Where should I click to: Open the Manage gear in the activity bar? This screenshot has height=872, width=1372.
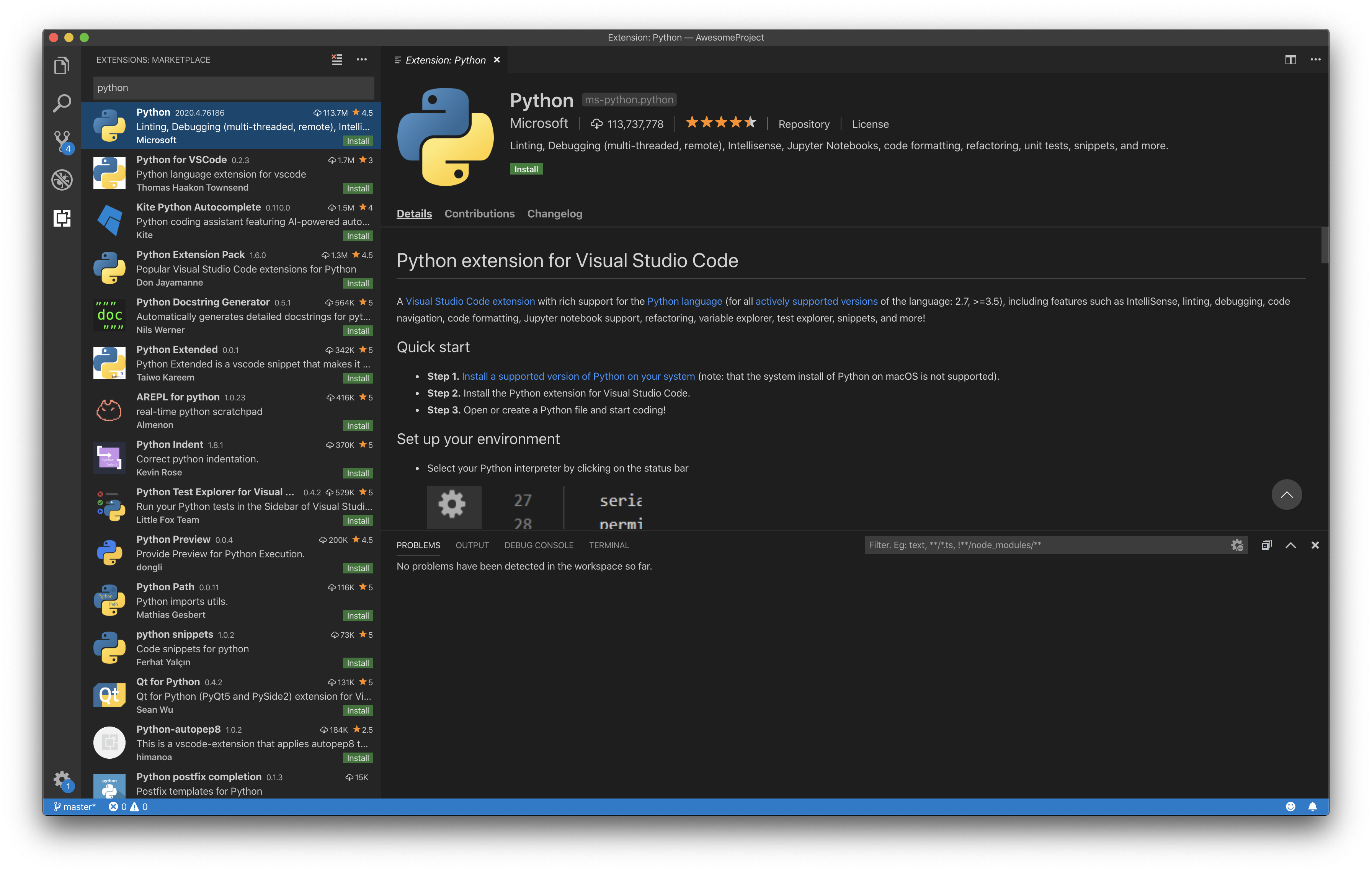tap(62, 780)
